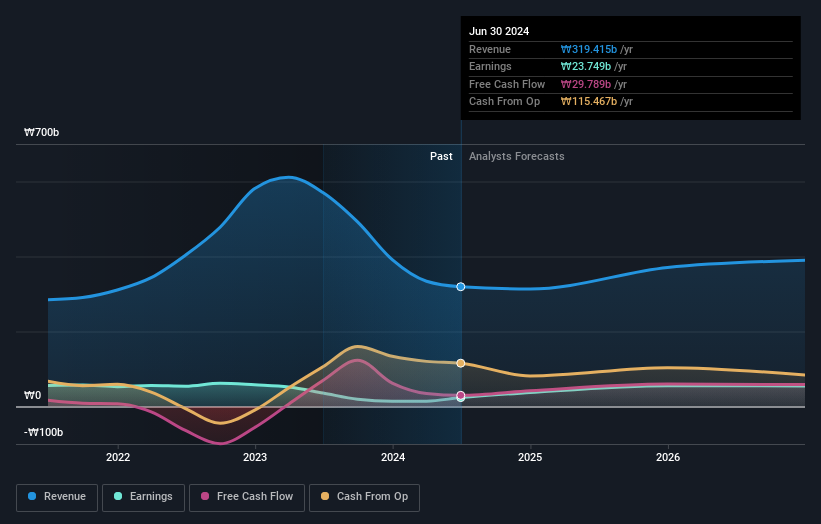This screenshot has height=524, width=821.
Task: Click the blue Revenue legend dot
Action: tap(32, 496)
